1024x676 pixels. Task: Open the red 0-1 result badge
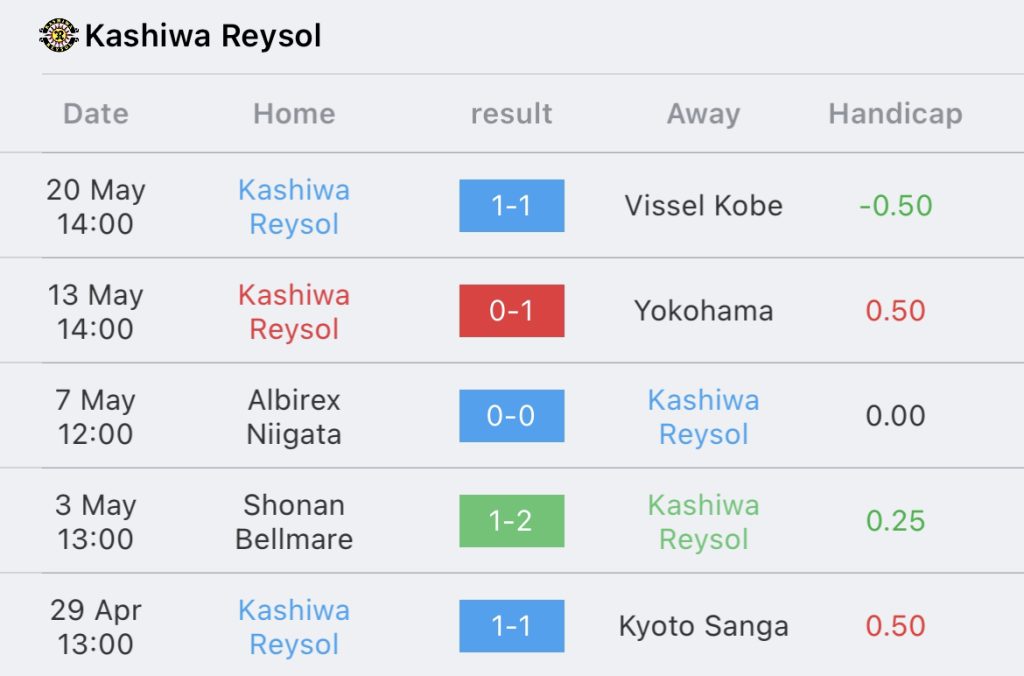pyautogui.click(x=511, y=311)
